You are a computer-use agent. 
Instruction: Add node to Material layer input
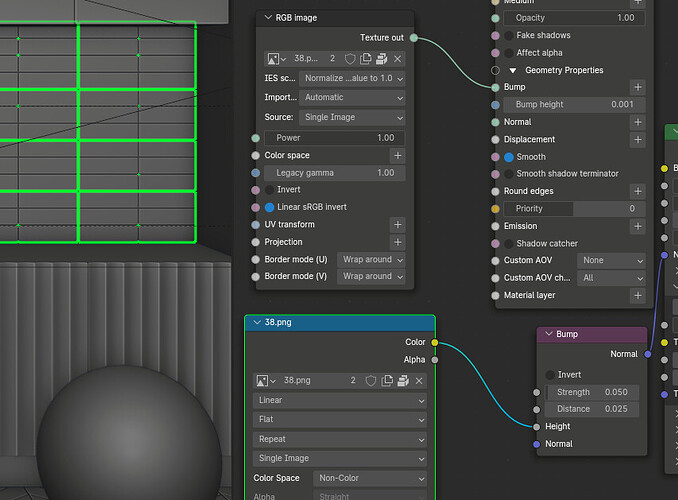(638, 295)
